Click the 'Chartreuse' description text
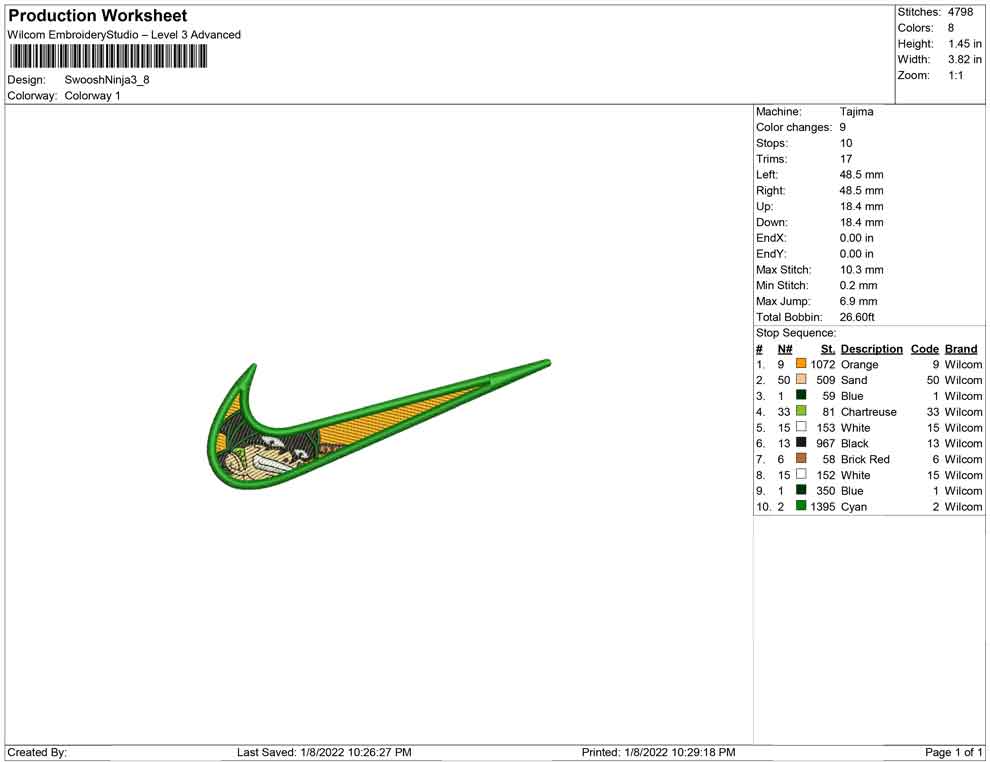Screen dimensions: 990x762 pyautogui.click(x=869, y=412)
